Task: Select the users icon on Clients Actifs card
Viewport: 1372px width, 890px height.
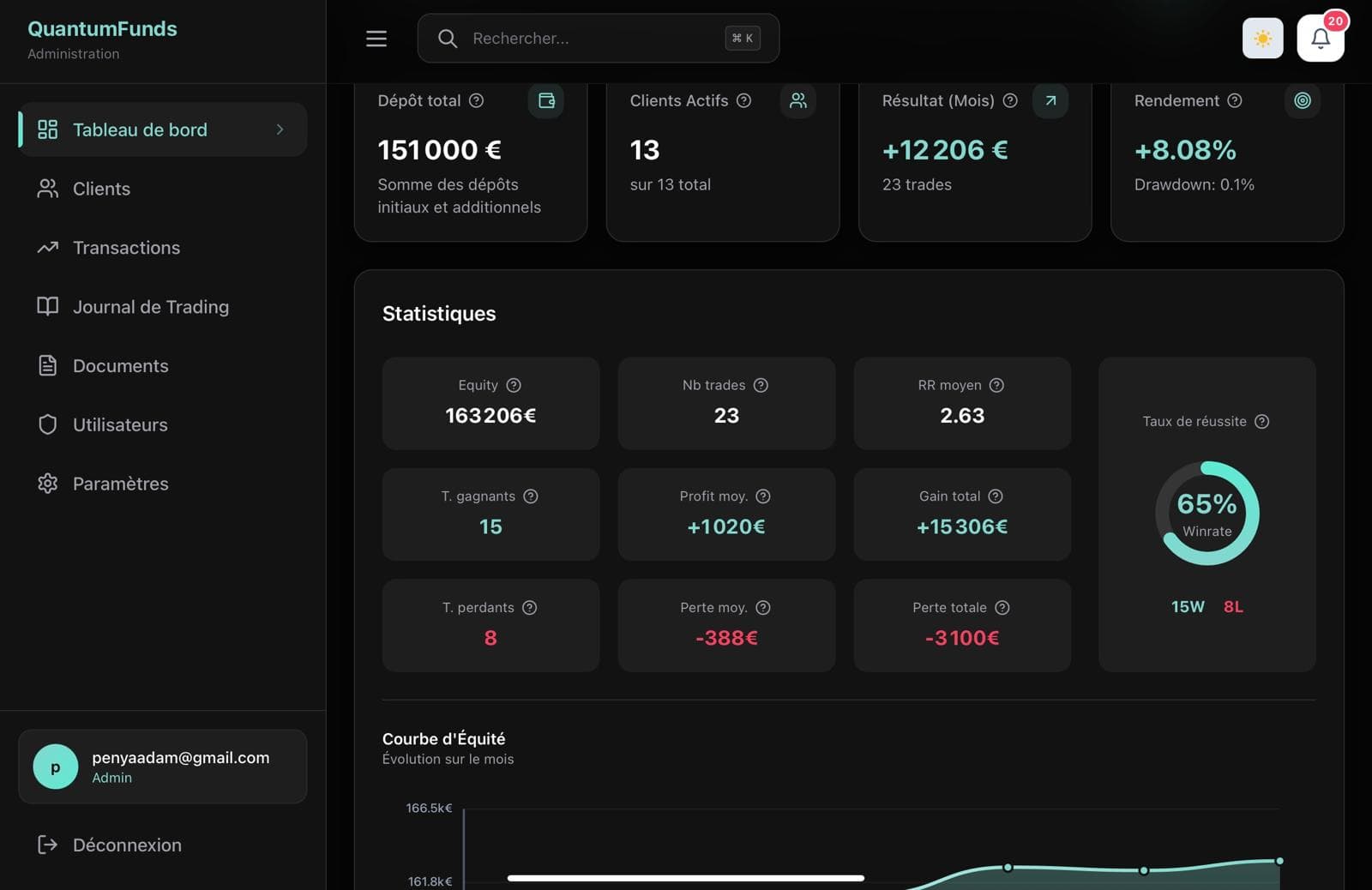Action: tap(797, 100)
